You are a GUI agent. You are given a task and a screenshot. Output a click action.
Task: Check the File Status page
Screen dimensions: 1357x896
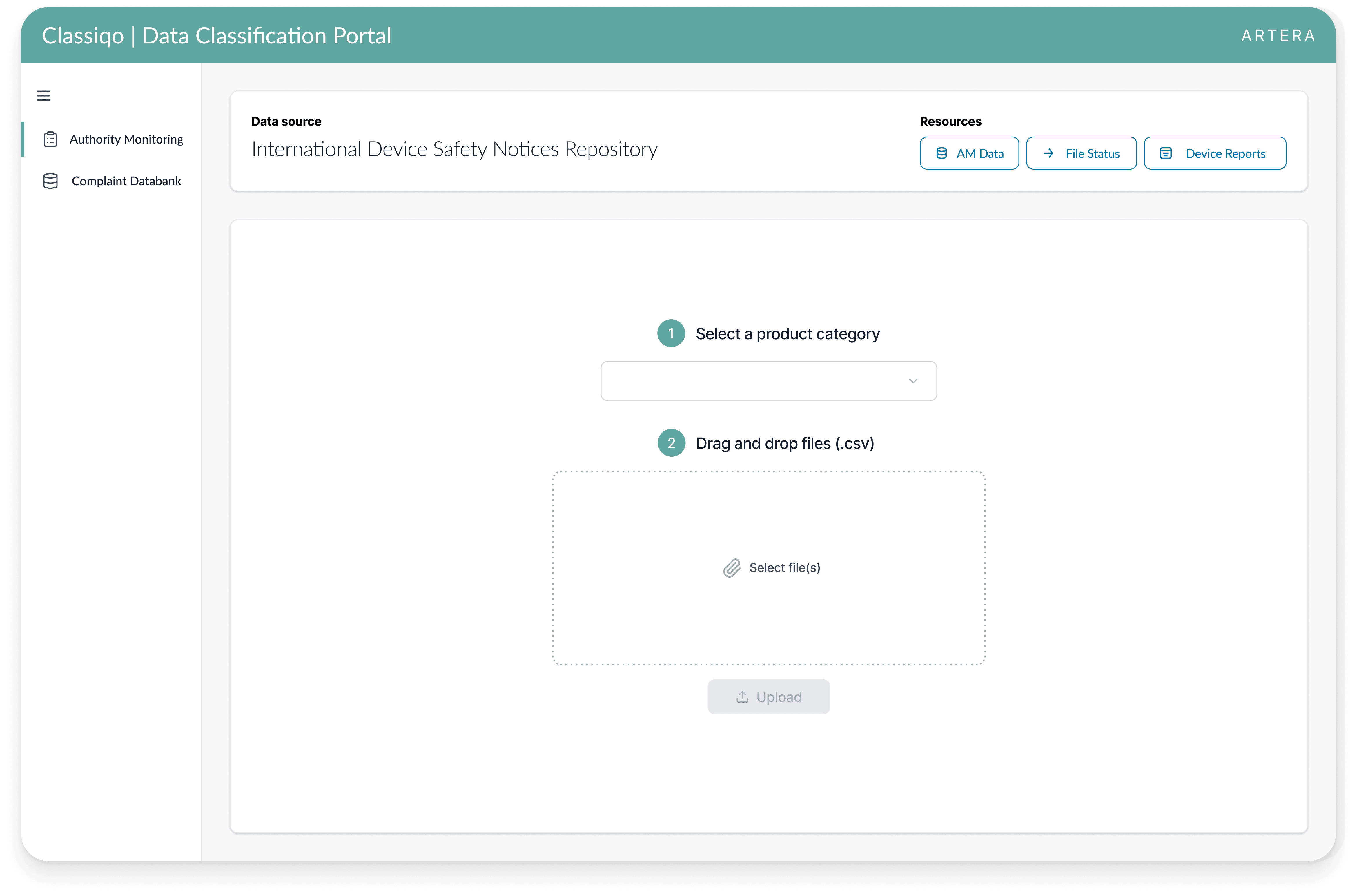pos(1081,153)
